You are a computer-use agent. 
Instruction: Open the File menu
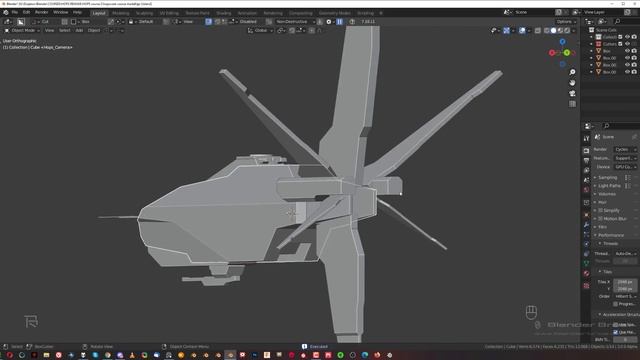click(15, 12)
